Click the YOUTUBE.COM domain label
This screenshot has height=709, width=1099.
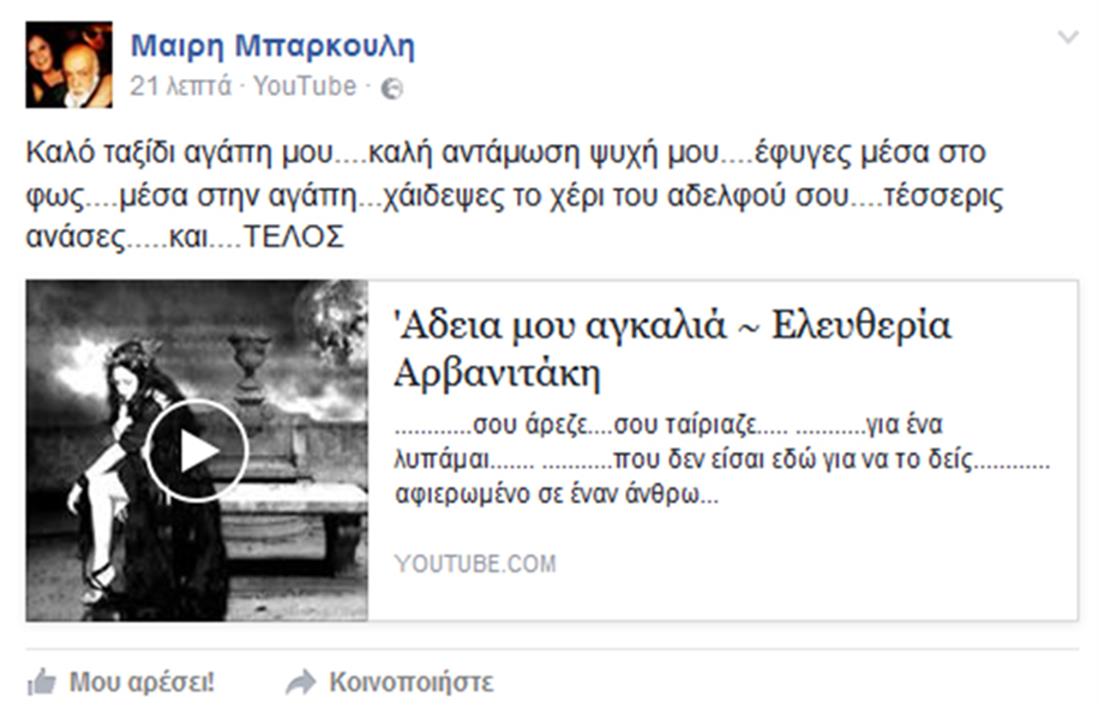475,563
